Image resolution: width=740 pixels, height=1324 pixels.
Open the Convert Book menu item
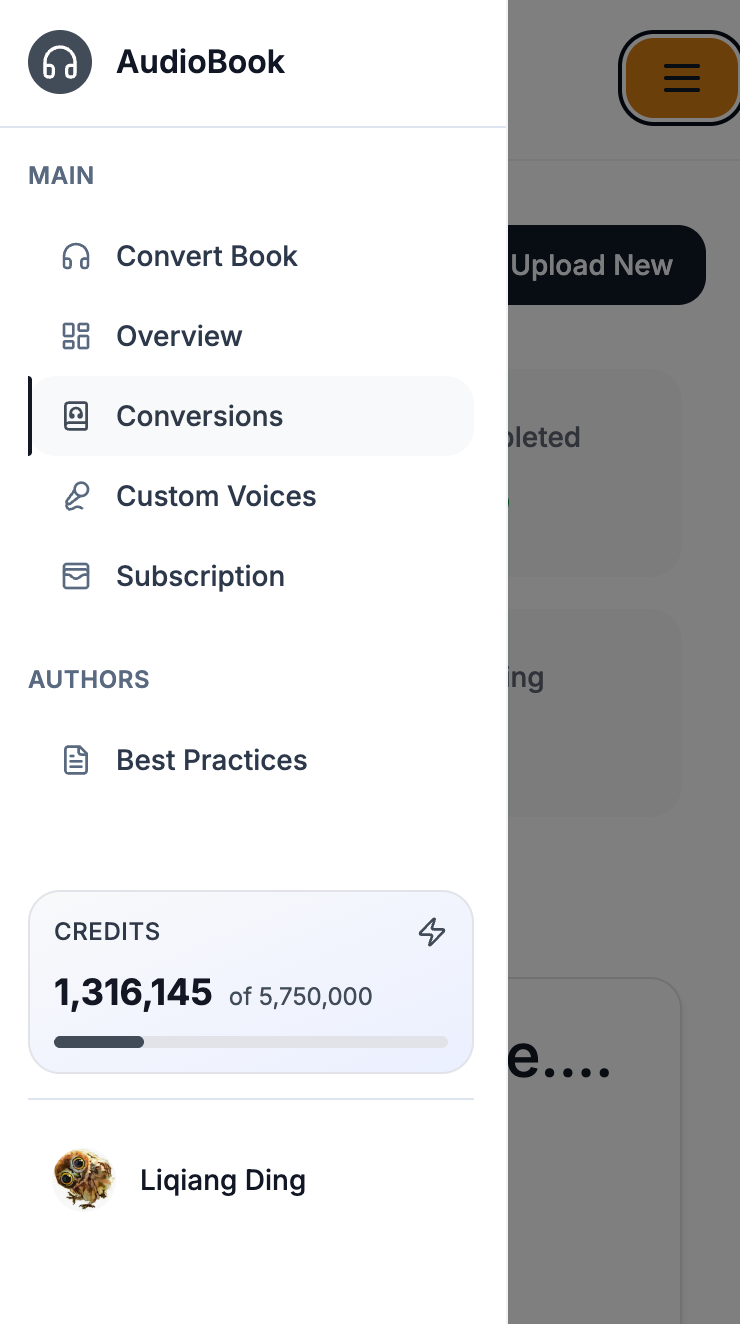(x=207, y=256)
